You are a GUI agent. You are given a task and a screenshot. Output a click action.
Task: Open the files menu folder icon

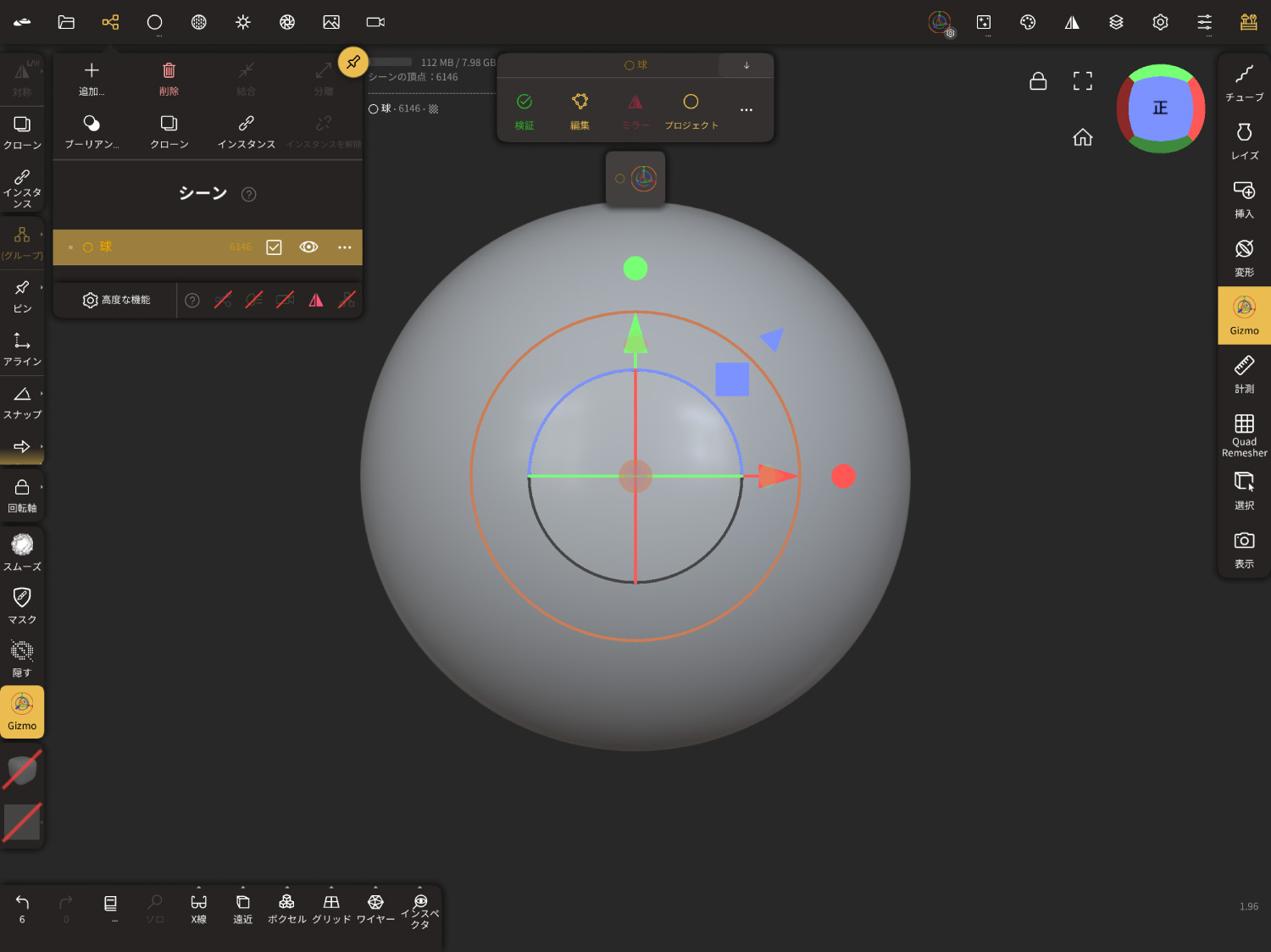pyautogui.click(x=66, y=22)
